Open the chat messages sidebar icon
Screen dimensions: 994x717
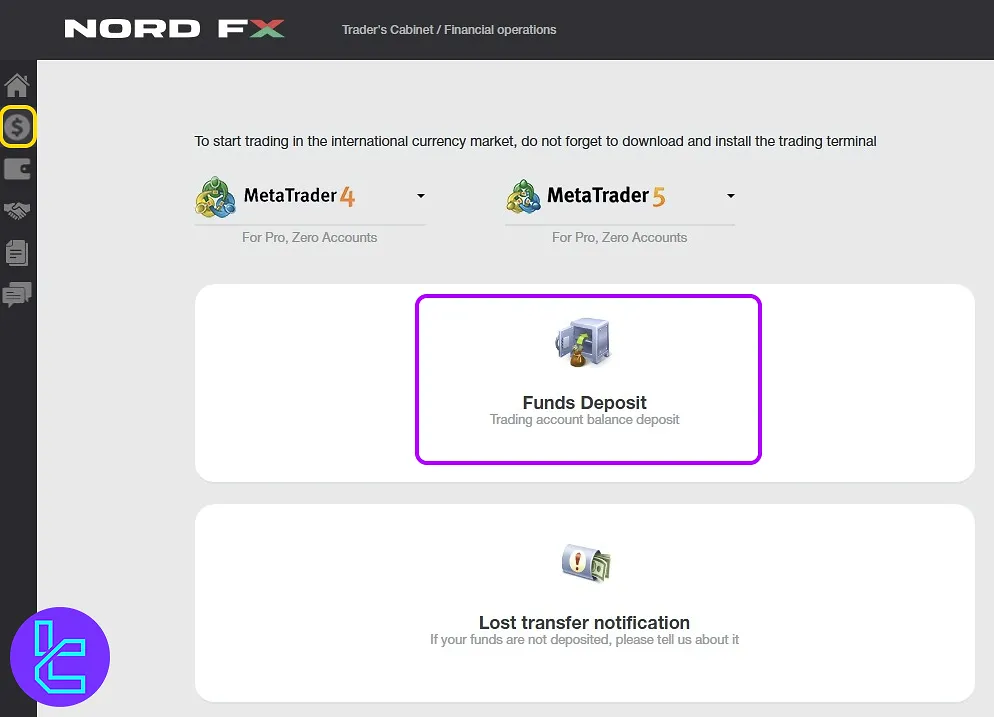coord(17,294)
